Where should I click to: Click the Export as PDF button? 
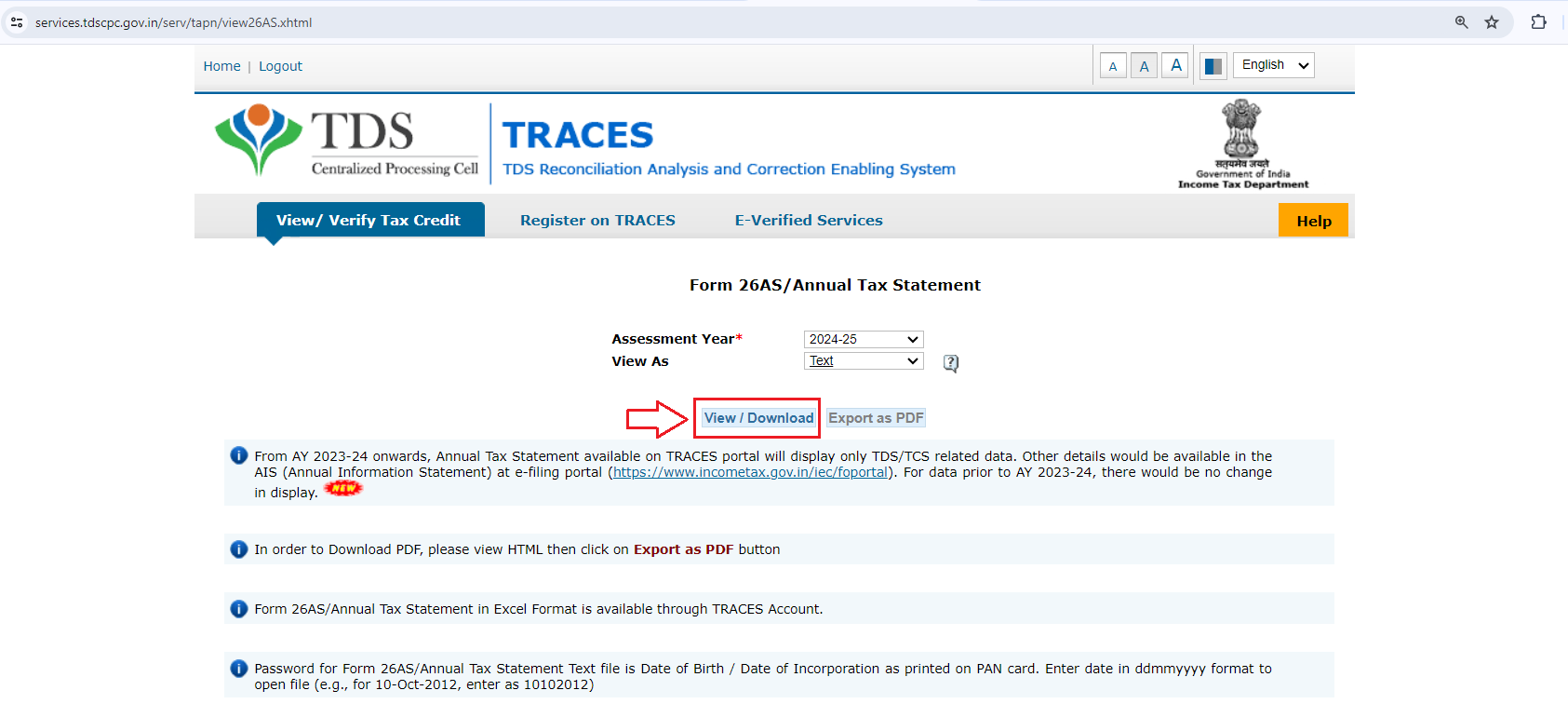point(876,418)
